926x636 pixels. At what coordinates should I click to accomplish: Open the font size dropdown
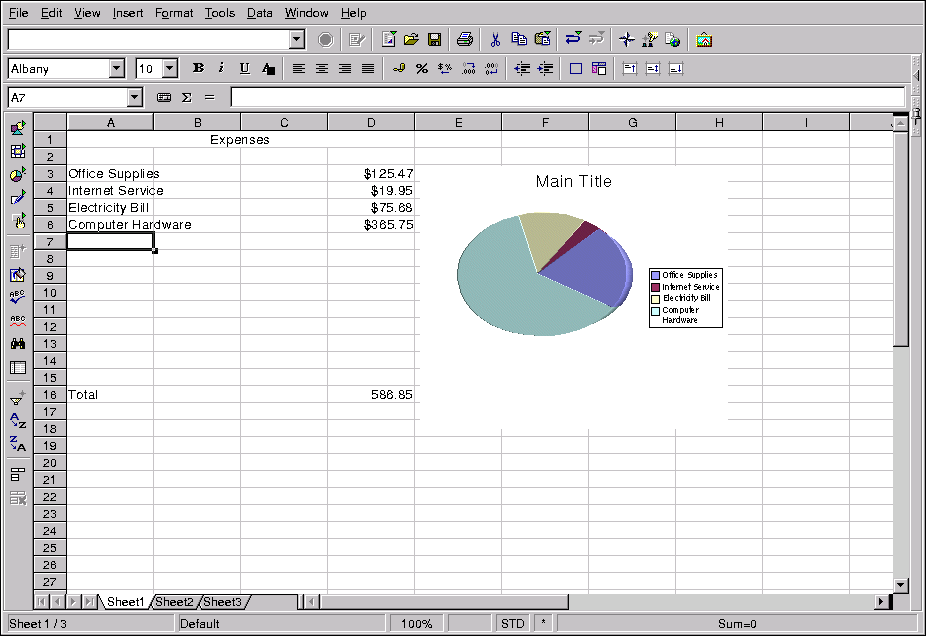pyautogui.click(x=169, y=69)
